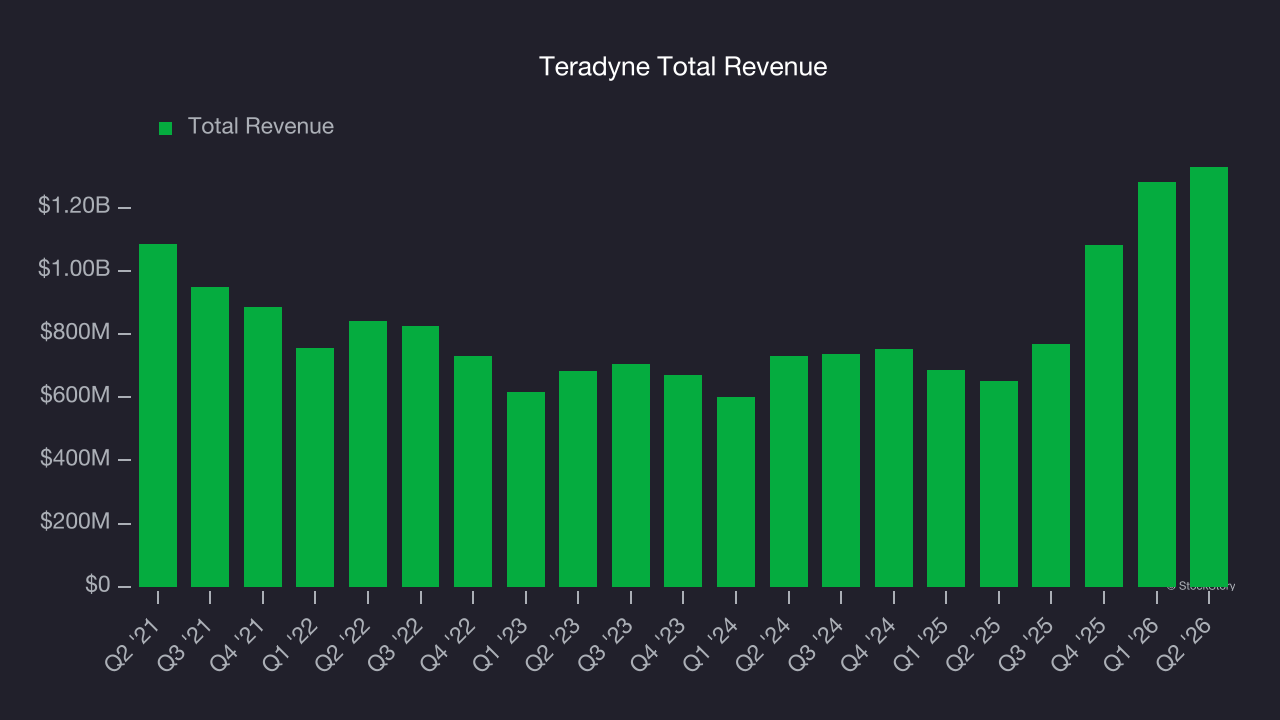This screenshot has width=1280, height=720.
Task: Select the Q2 '21 revenue bar
Action: click(x=158, y=415)
